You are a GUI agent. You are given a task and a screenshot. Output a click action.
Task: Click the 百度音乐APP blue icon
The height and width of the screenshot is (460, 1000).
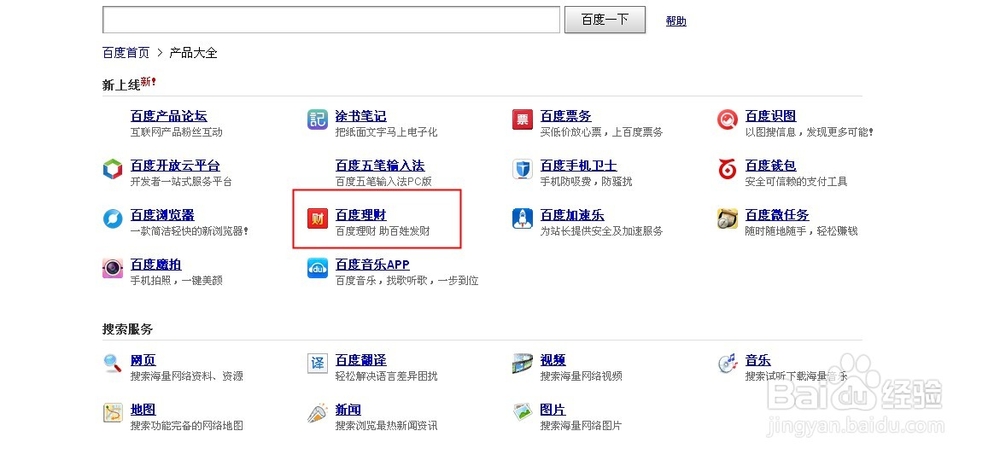pyautogui.click(x=317, y=268)
